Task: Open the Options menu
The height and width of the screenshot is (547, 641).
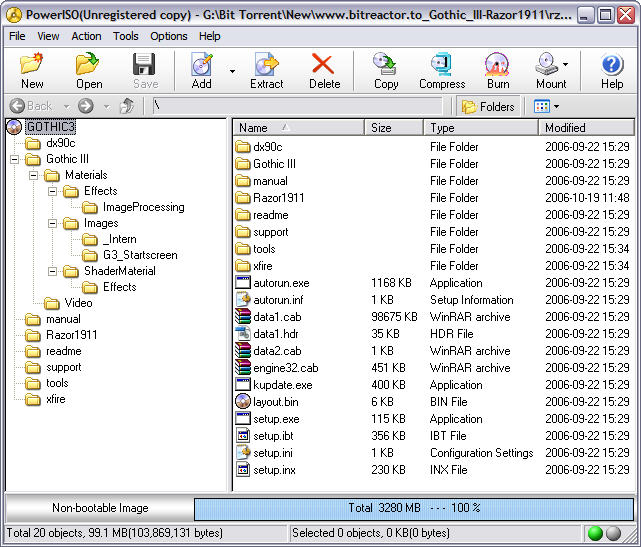Action: (168, 36)
